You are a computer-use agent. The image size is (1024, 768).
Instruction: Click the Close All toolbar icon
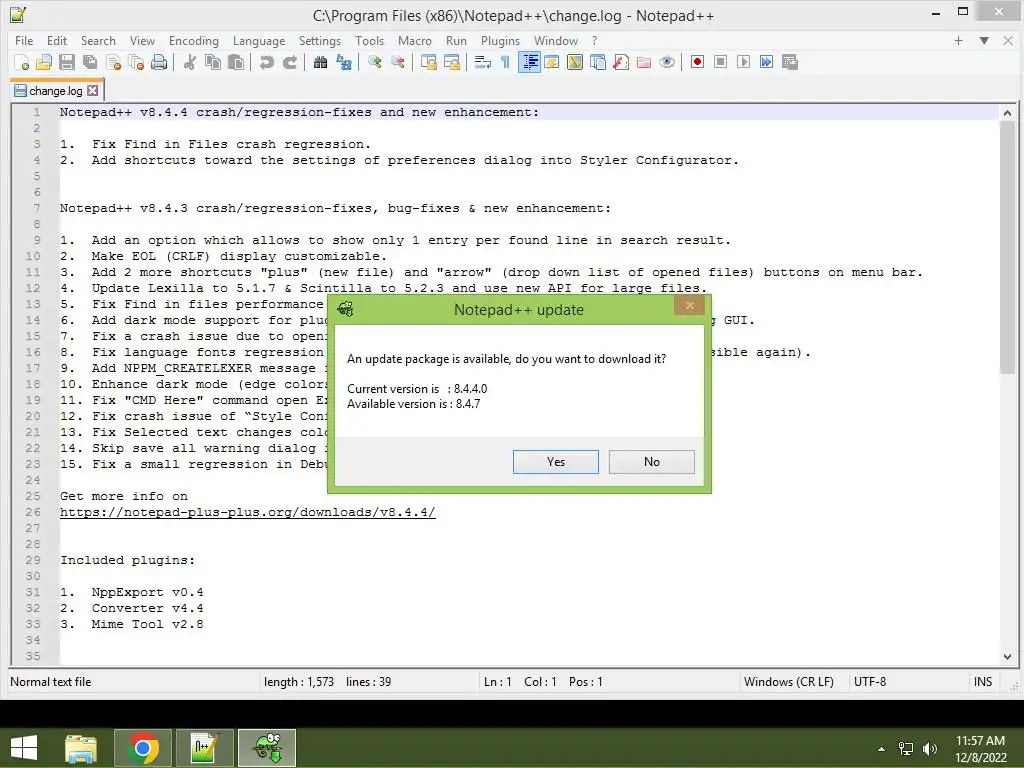point(136,62)
